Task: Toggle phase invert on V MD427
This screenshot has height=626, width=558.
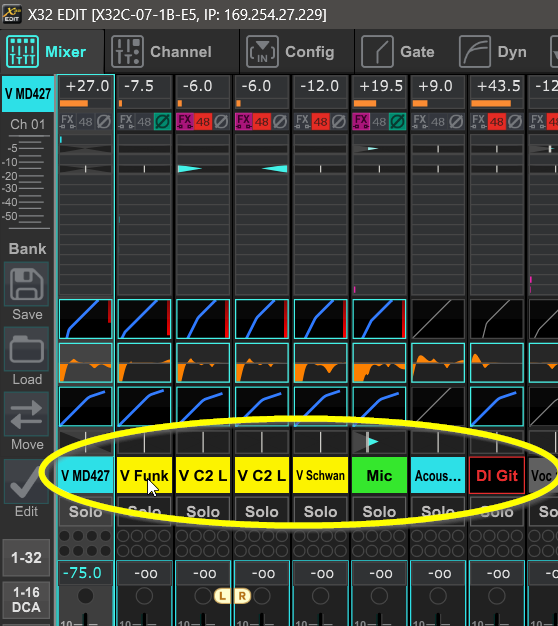Action: (104, 121)
